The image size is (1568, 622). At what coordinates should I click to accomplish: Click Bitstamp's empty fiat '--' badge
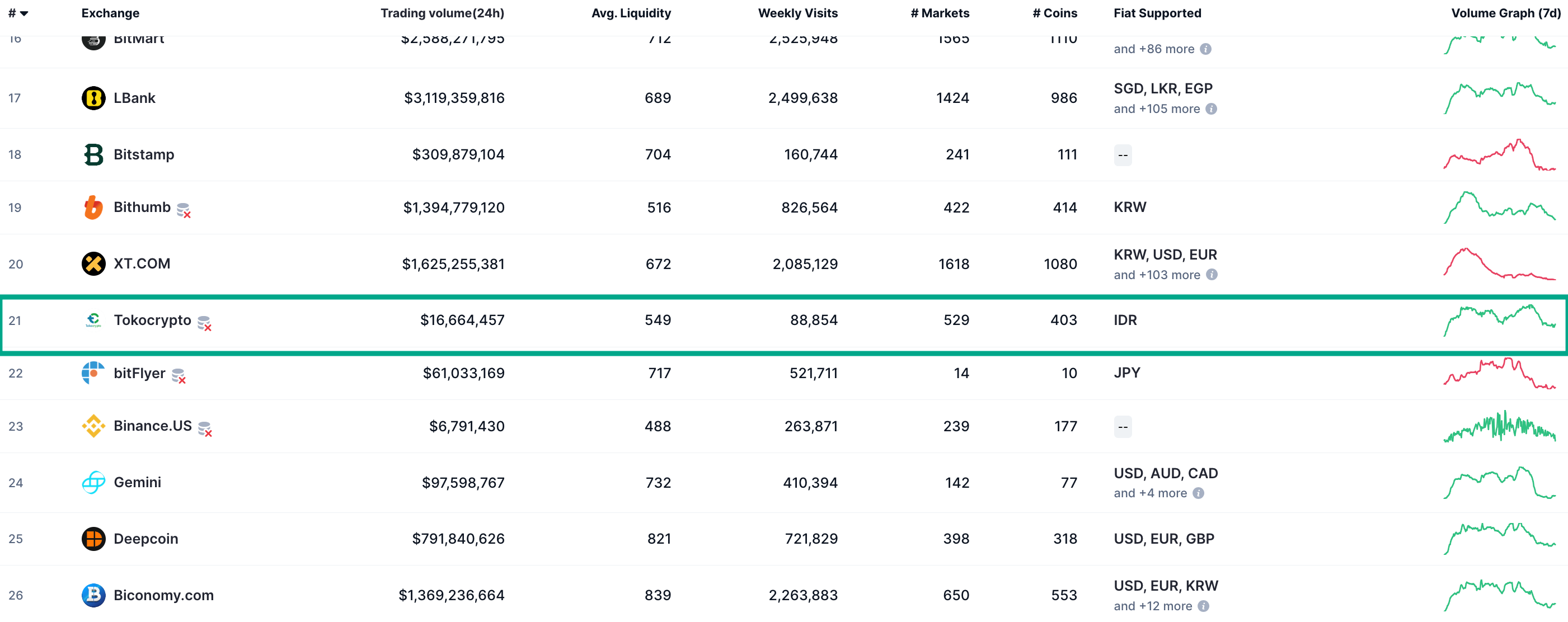pyautogui.click(x=1123, y=155)
